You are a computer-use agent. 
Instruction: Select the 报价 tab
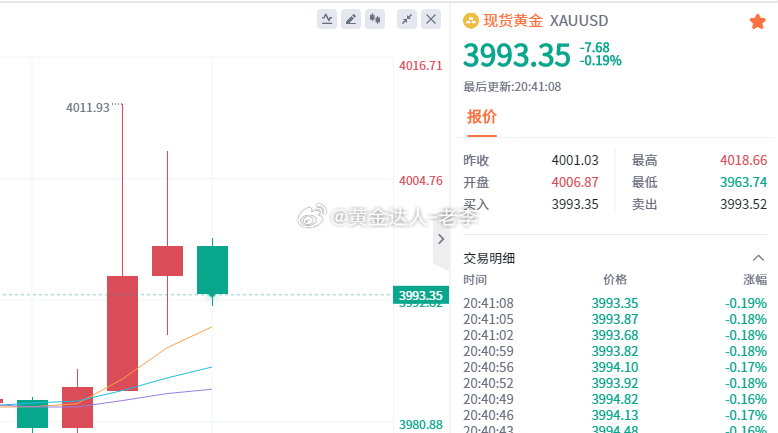[x=481, y=117]
